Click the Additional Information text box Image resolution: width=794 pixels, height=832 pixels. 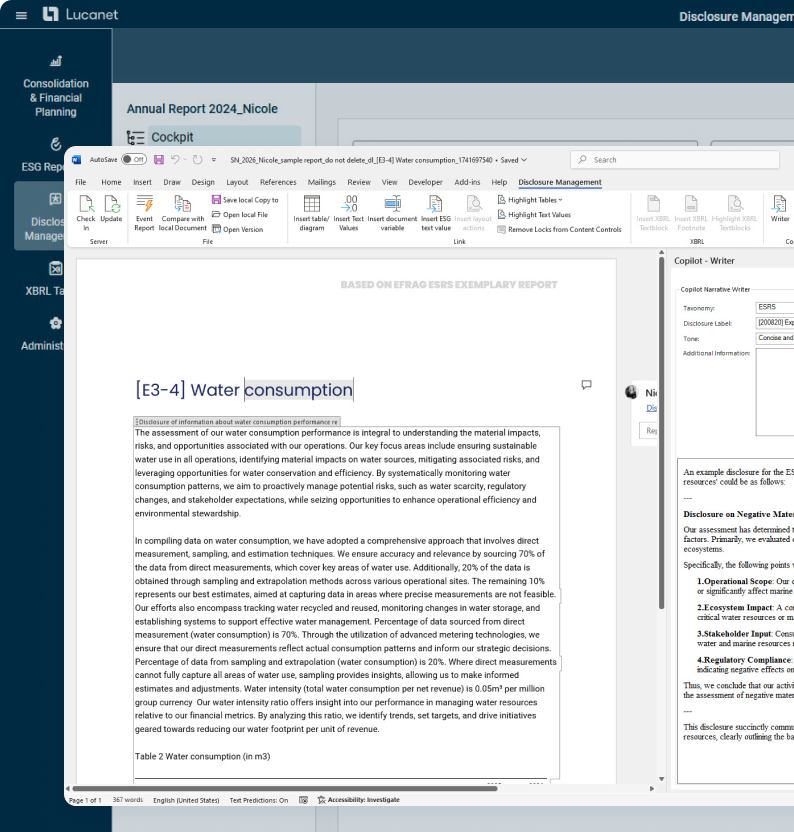click(774, 392)
